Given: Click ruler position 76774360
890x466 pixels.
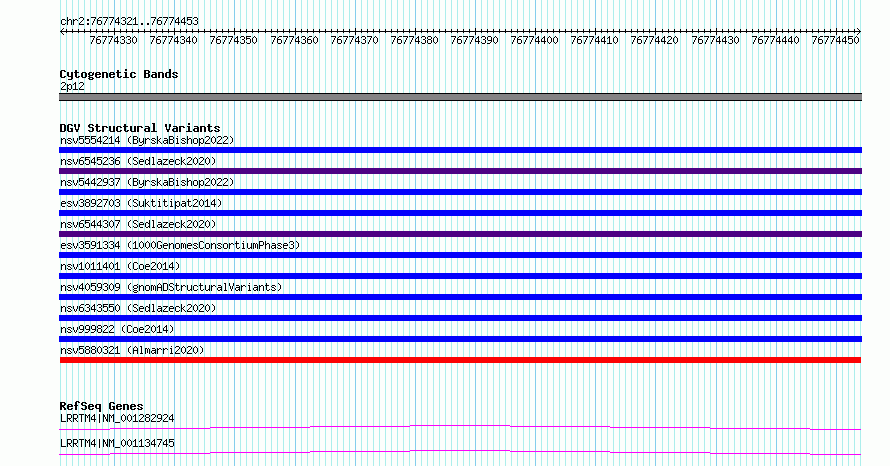Looking at the screenshot, I should (294, 40).
